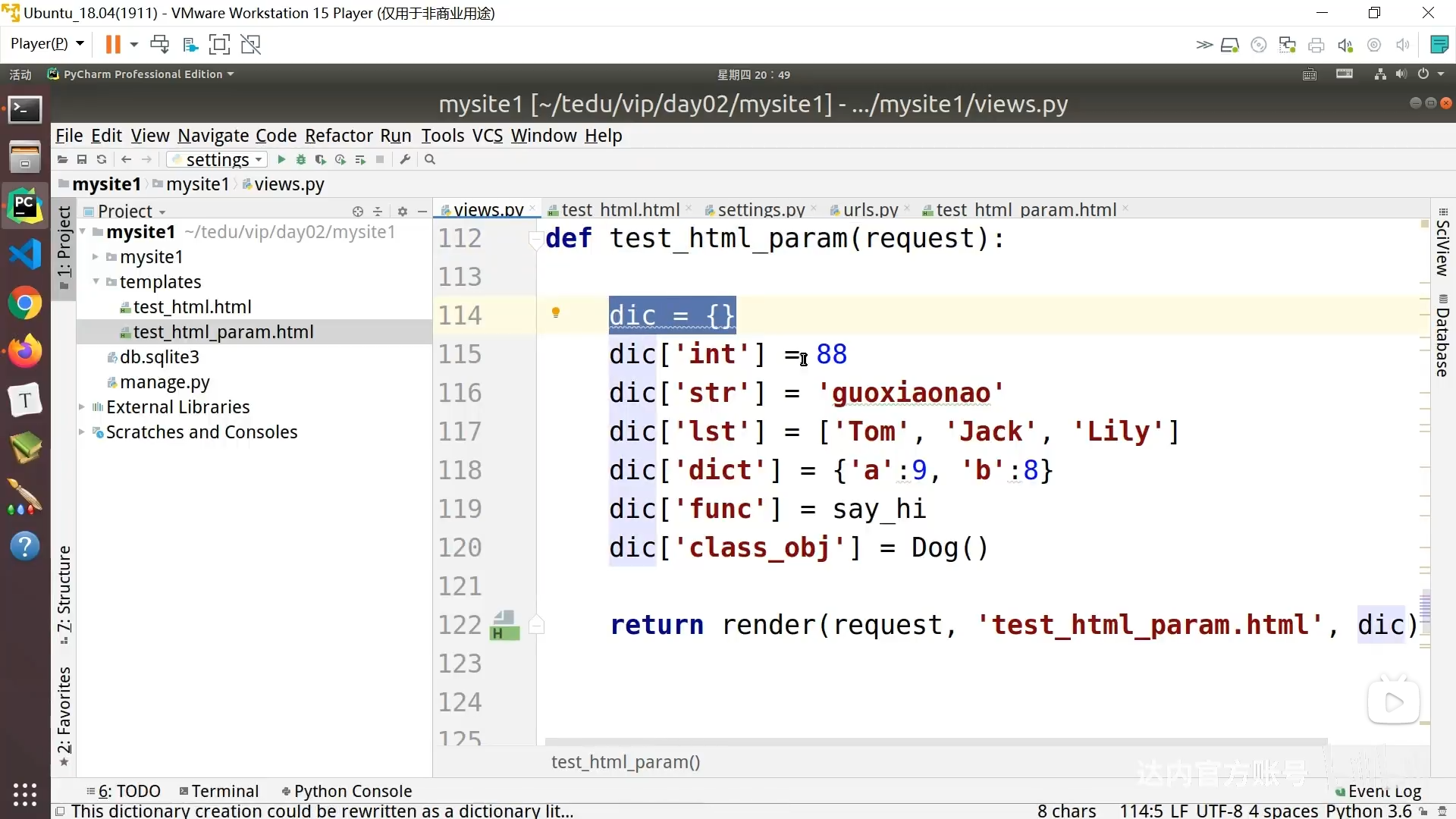
Task: Launch Visual Studio Code from the dock
Action: 25,254
